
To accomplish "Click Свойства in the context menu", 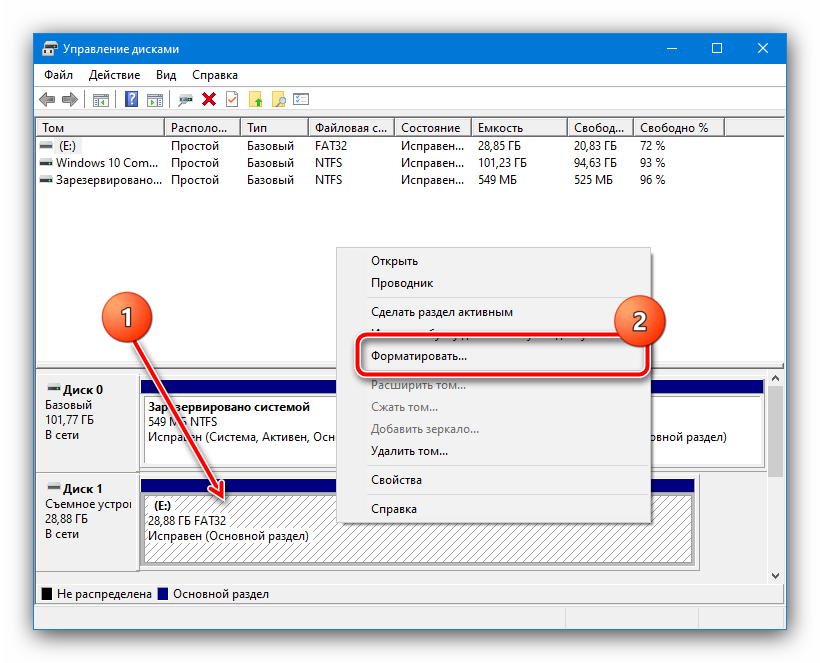I will click(x=396, y=480).
